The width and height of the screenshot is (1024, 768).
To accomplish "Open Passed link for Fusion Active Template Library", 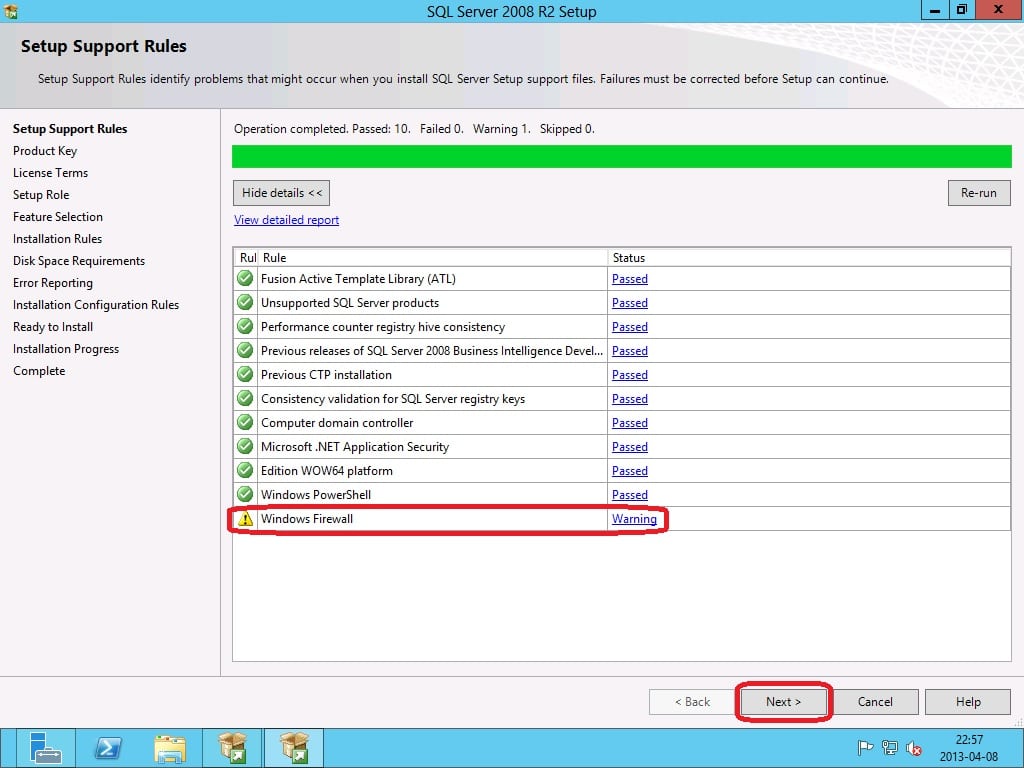I will (630, 279).
